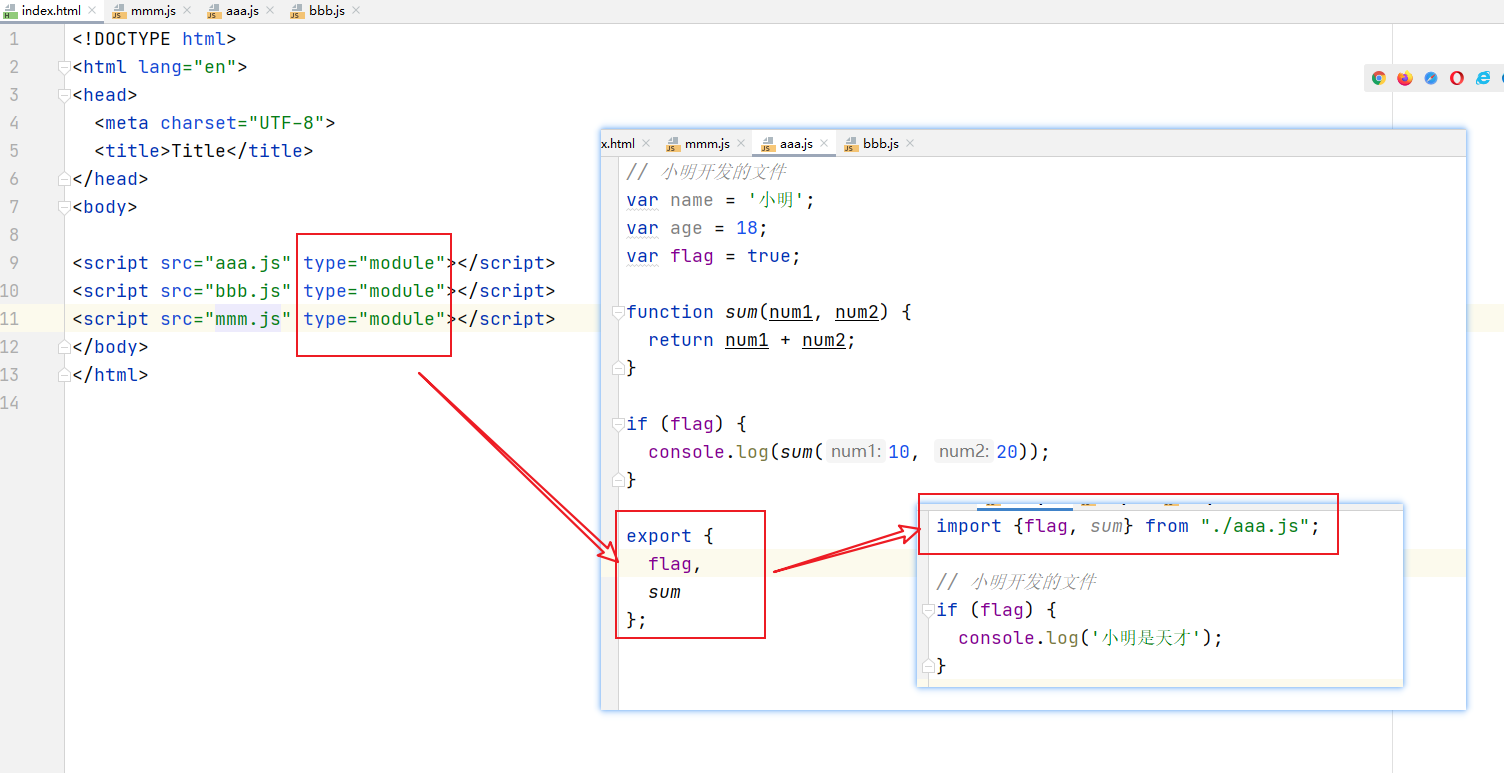Click JS file icon on top bbb.js tab

297,11
